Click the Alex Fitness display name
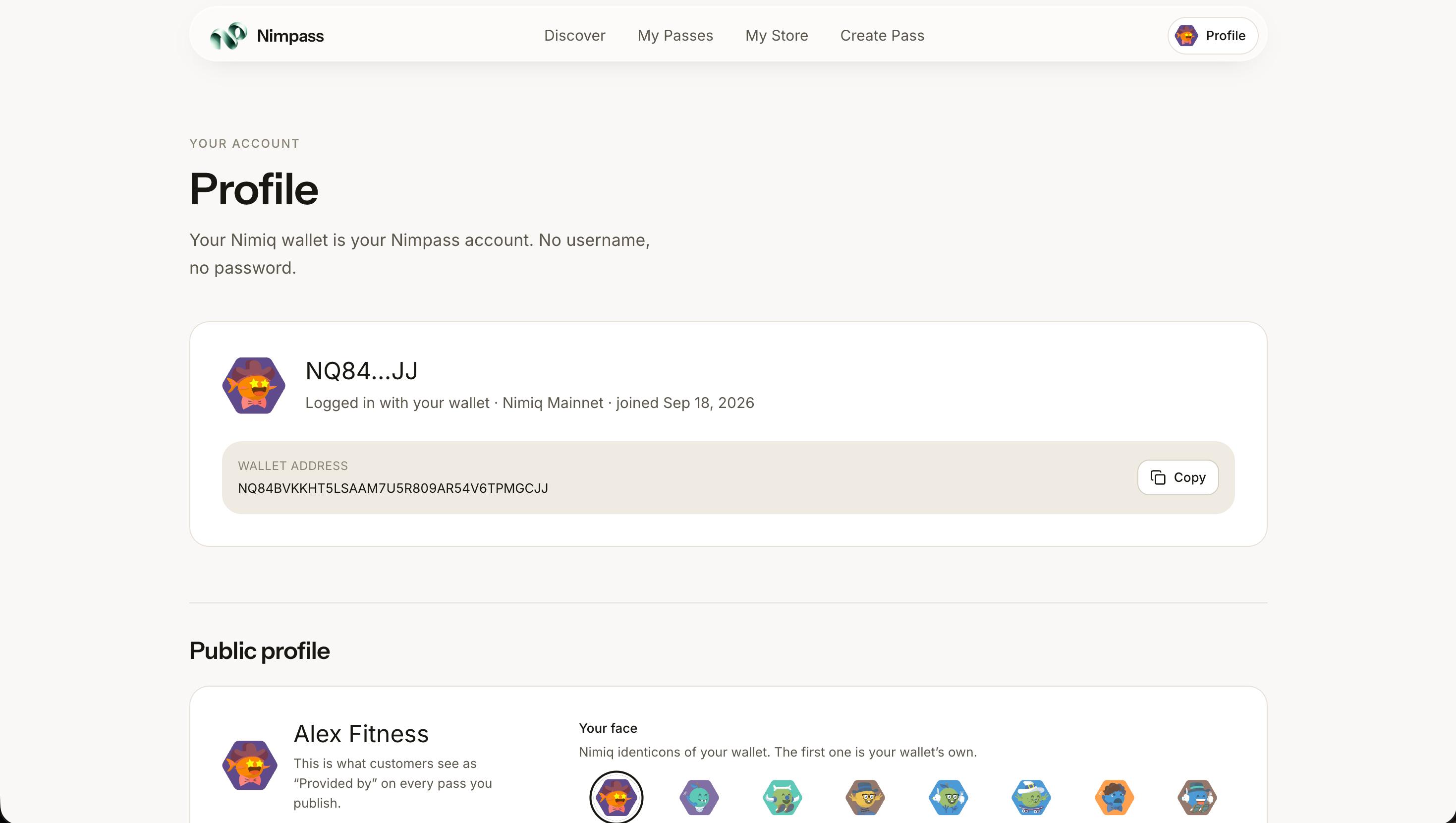 pos(361,734)
